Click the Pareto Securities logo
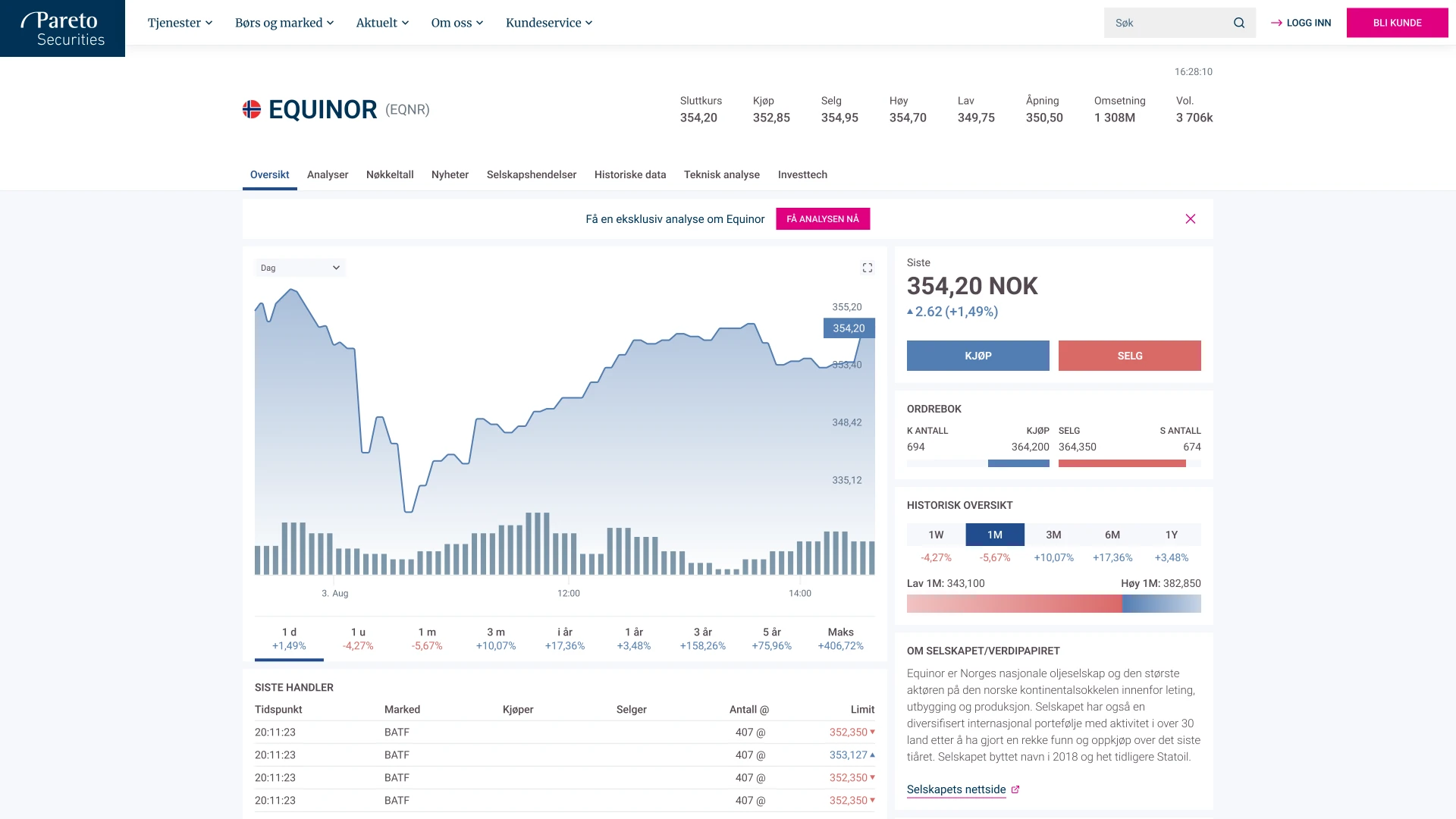The height and width of the screenshot is (819, 1456). [62, 28]
